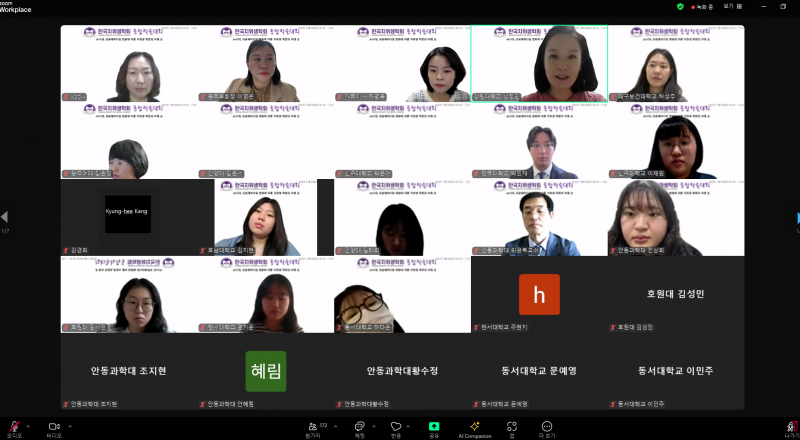This screenshot has height=440, width=800.
Task: Open the AI Companion sparkle icon
Action: pos(474,425)
